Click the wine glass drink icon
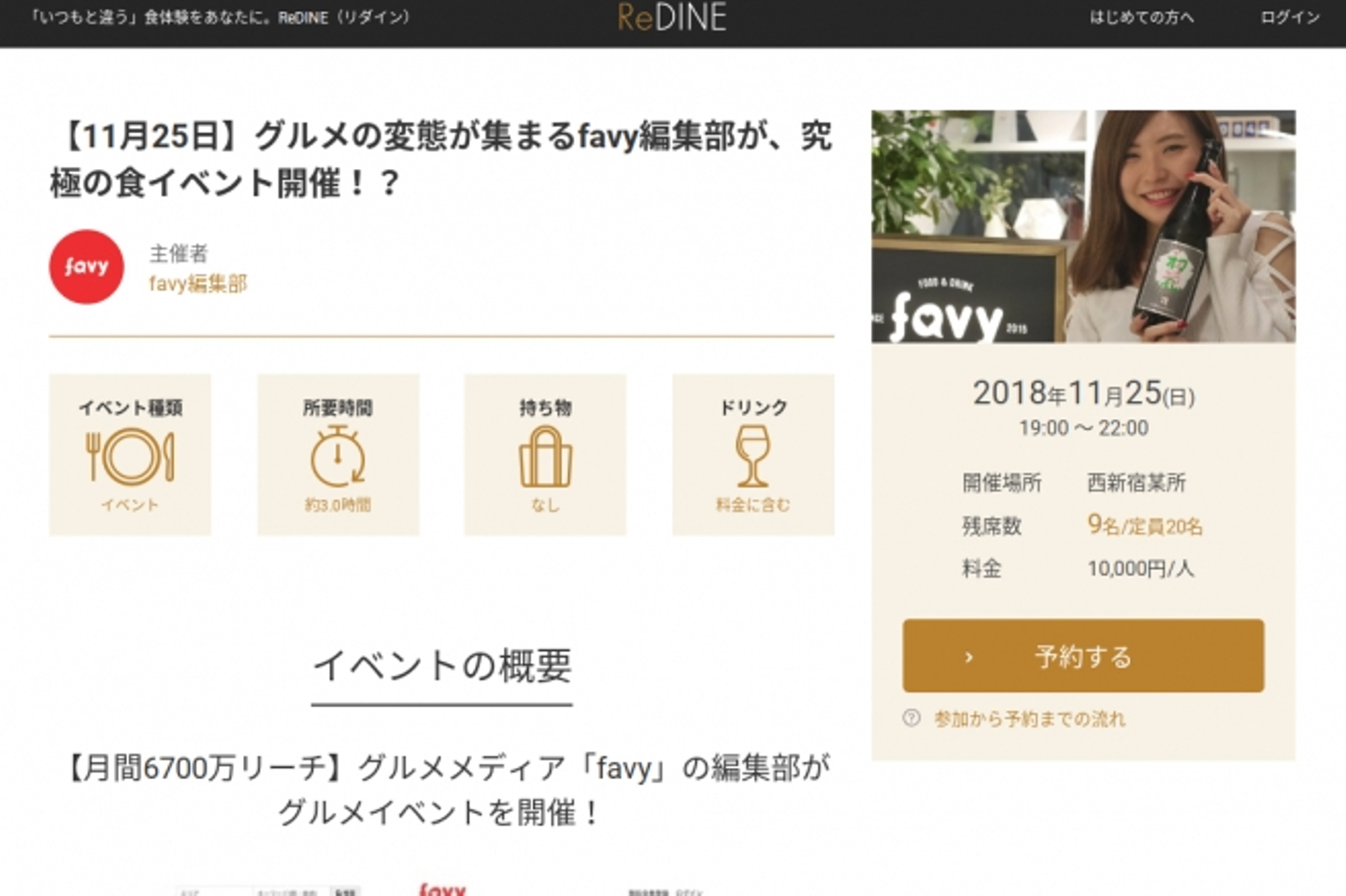Screen dimensions: 1346x896 coord(752,456)
